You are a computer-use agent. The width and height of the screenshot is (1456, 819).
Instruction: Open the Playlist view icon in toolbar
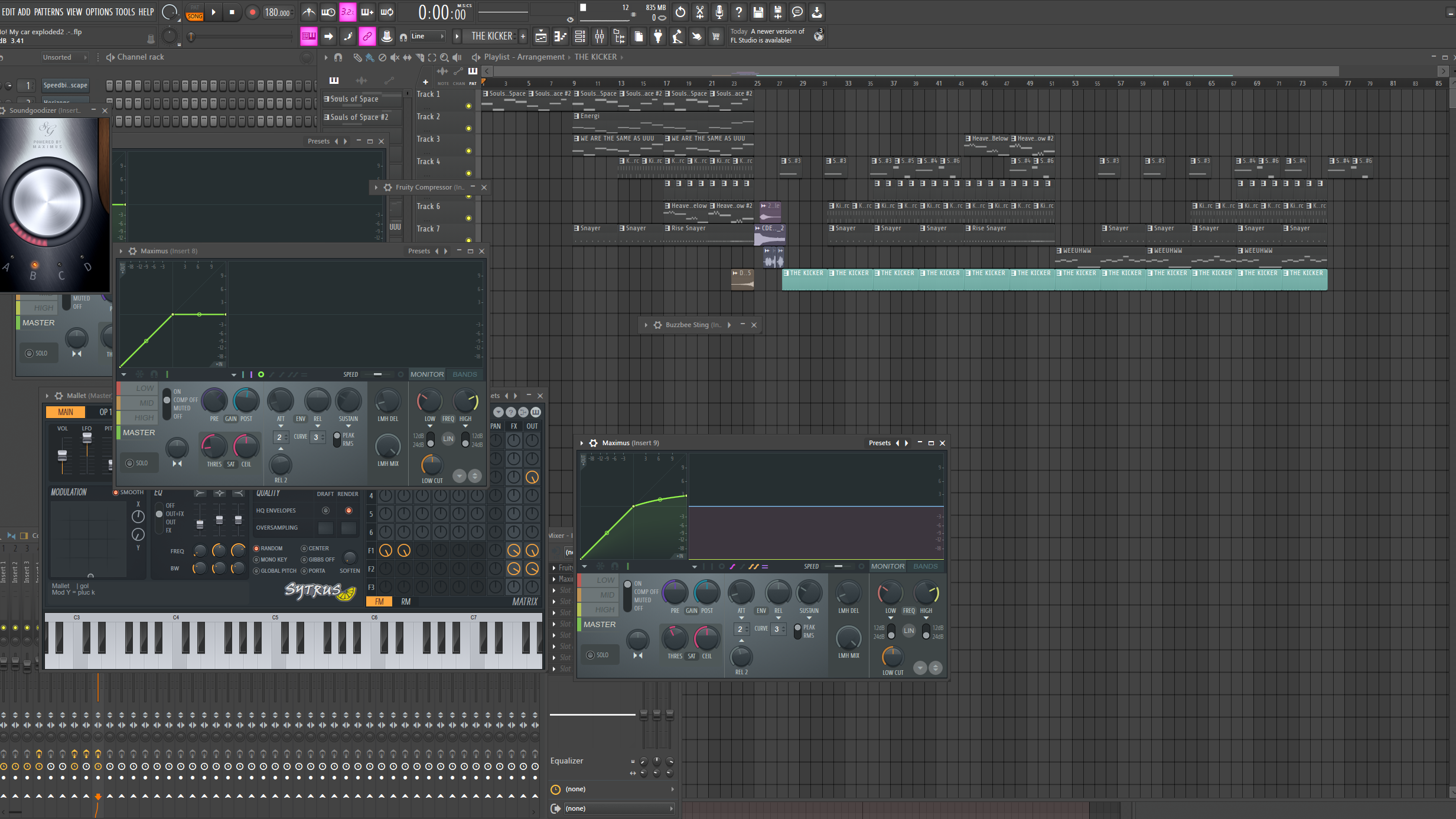click(x=540, y=37)
